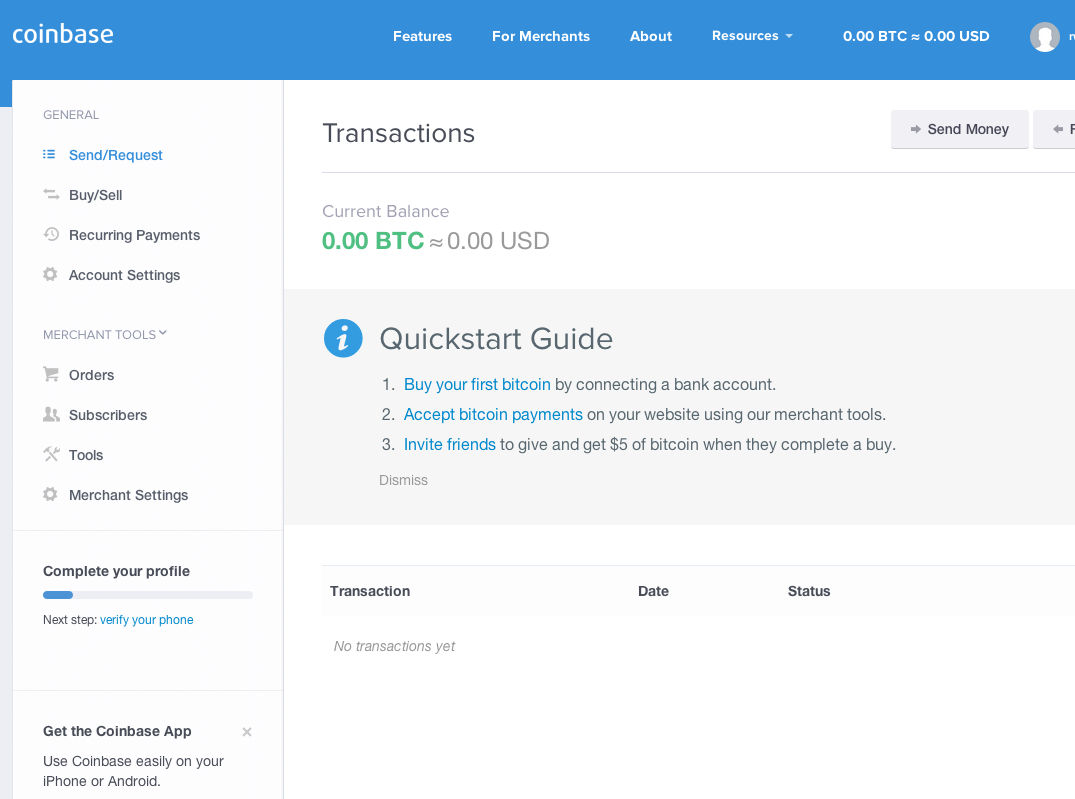The image size is (1075, 799).
Task: Click the Coinbase logo
Action: tap(62, 34)
